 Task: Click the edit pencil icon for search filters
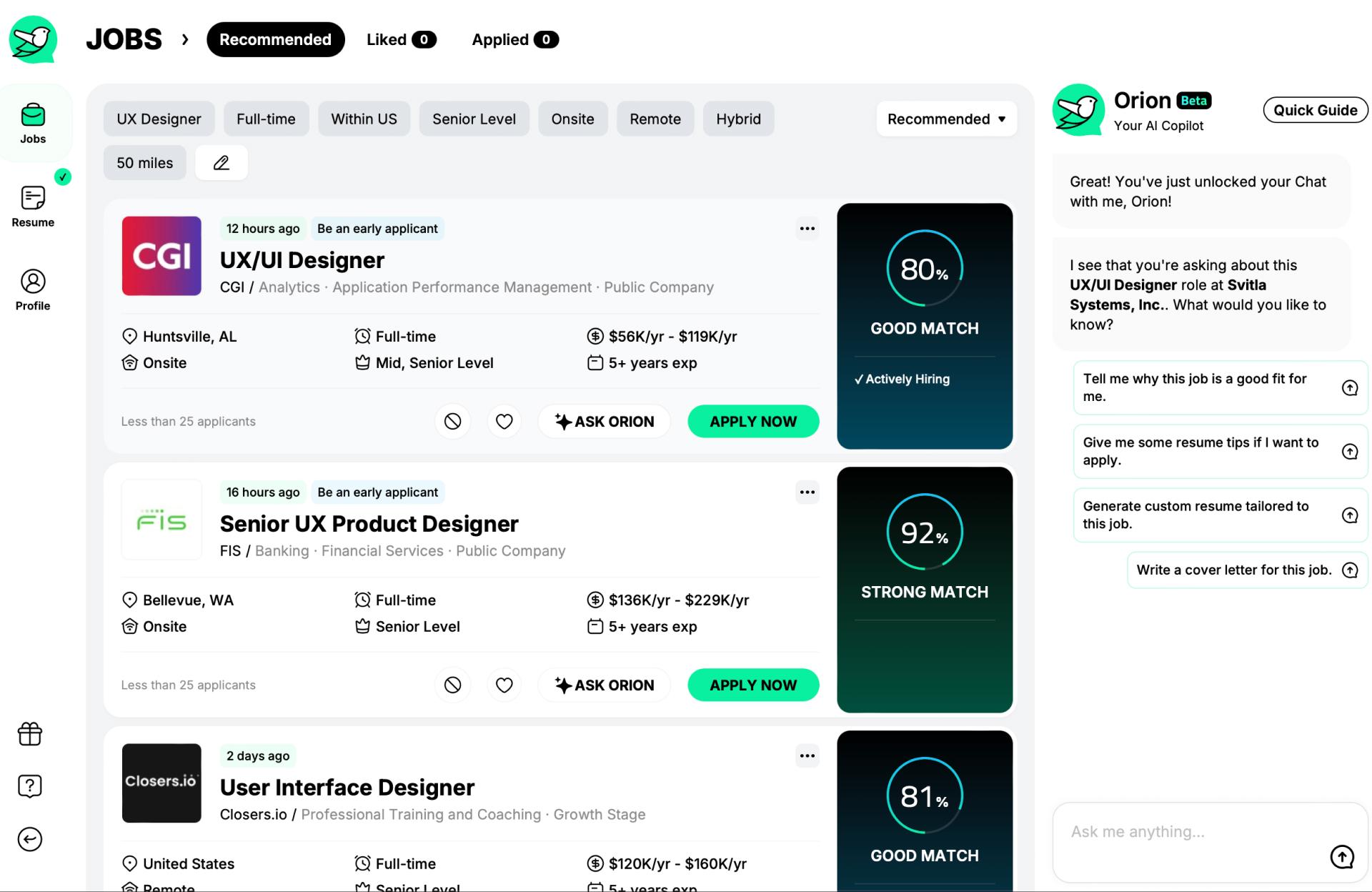click(221, 161)
